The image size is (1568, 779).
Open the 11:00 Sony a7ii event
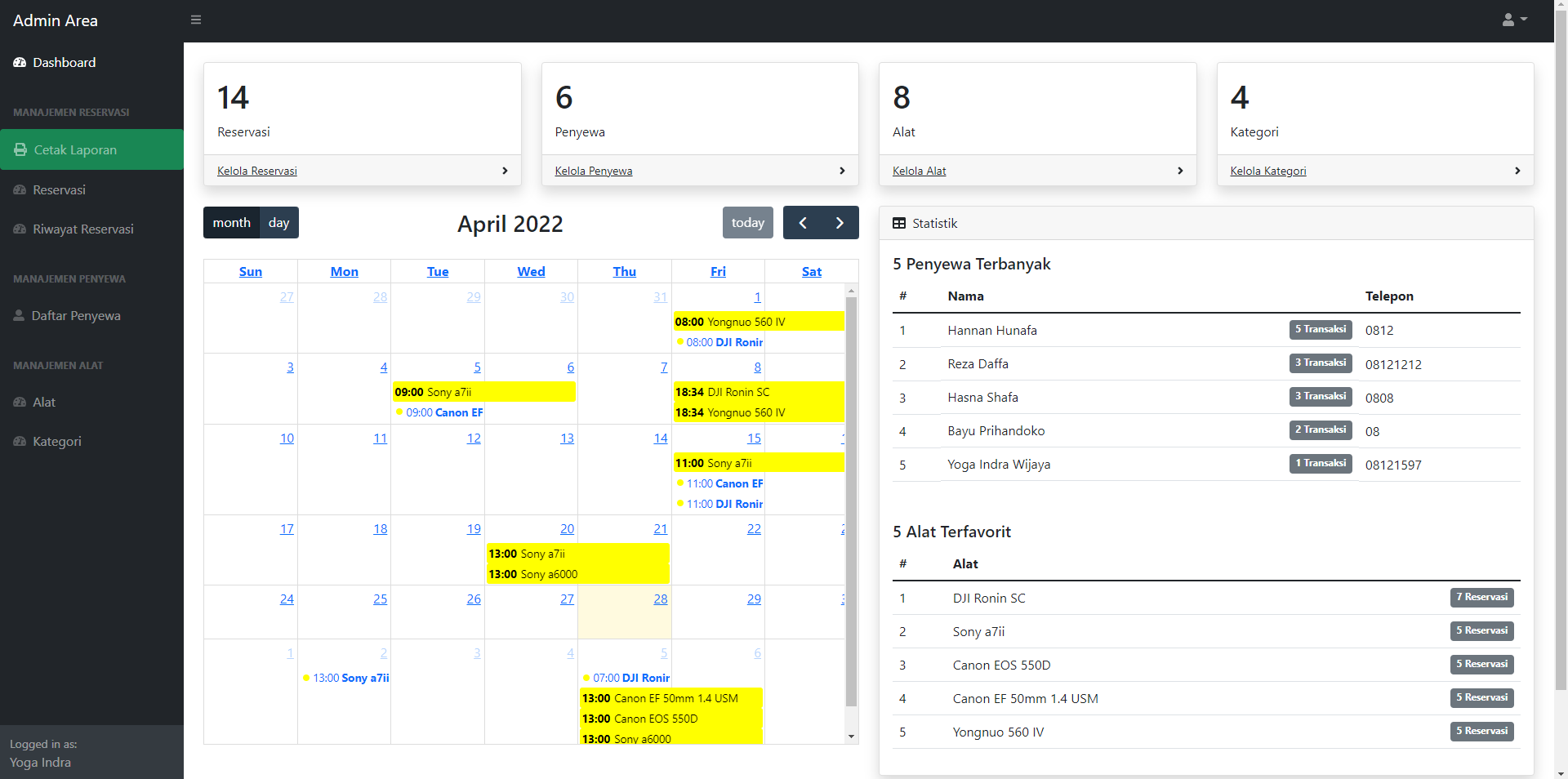[x=759, y=463]
